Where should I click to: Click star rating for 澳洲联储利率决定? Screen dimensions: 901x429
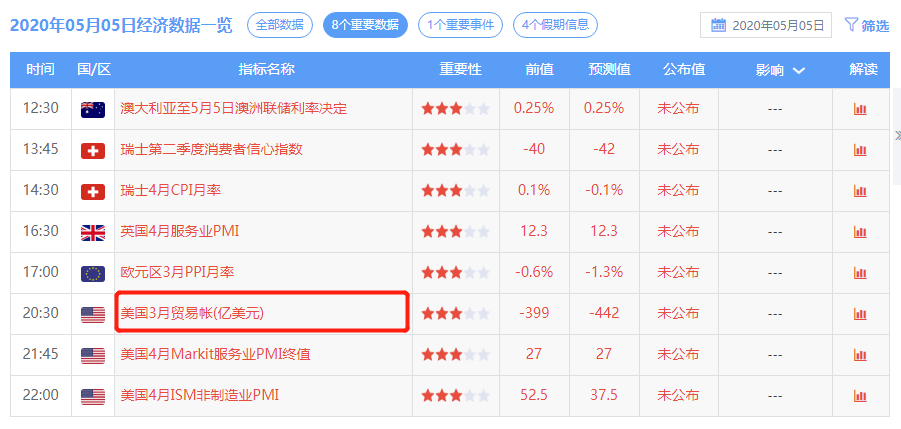coord(455,109)
